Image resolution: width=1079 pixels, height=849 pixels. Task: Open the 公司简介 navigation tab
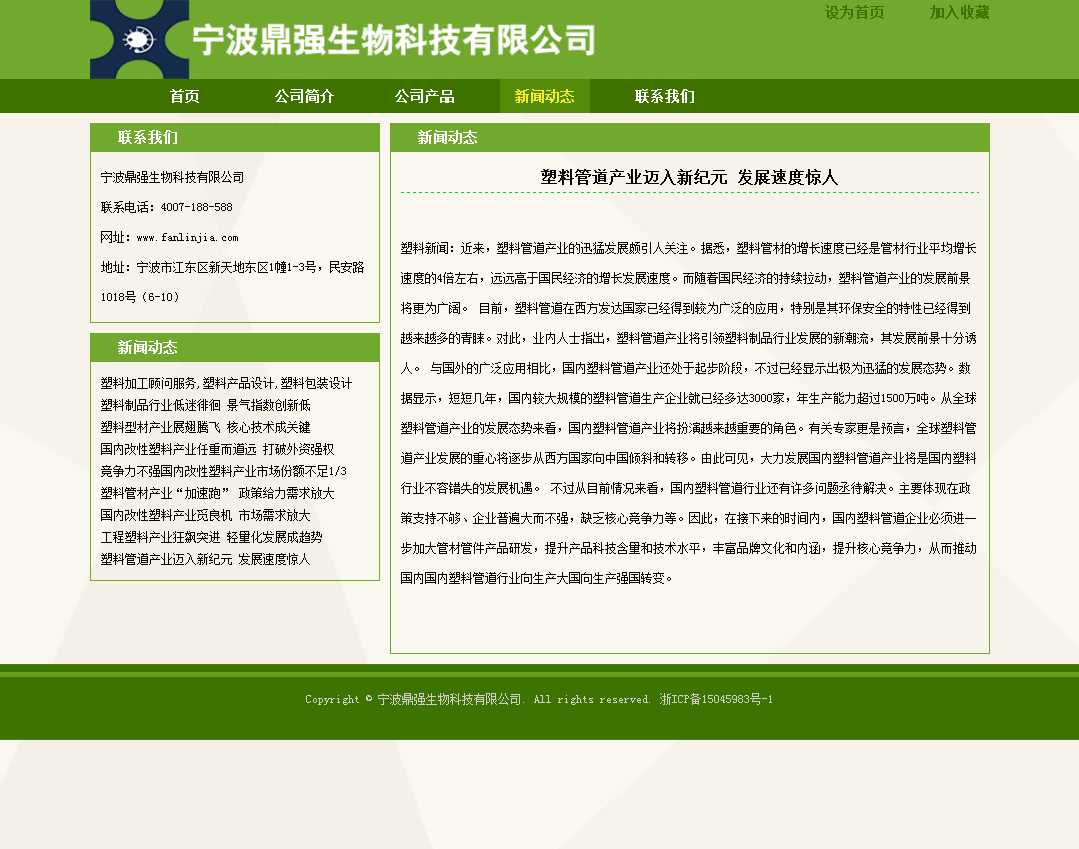(304, 96)
